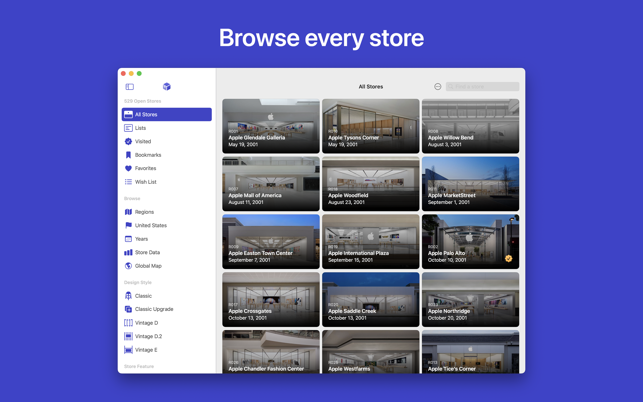Open Store Data view
The image size is (643, 402).
(166, 252)
